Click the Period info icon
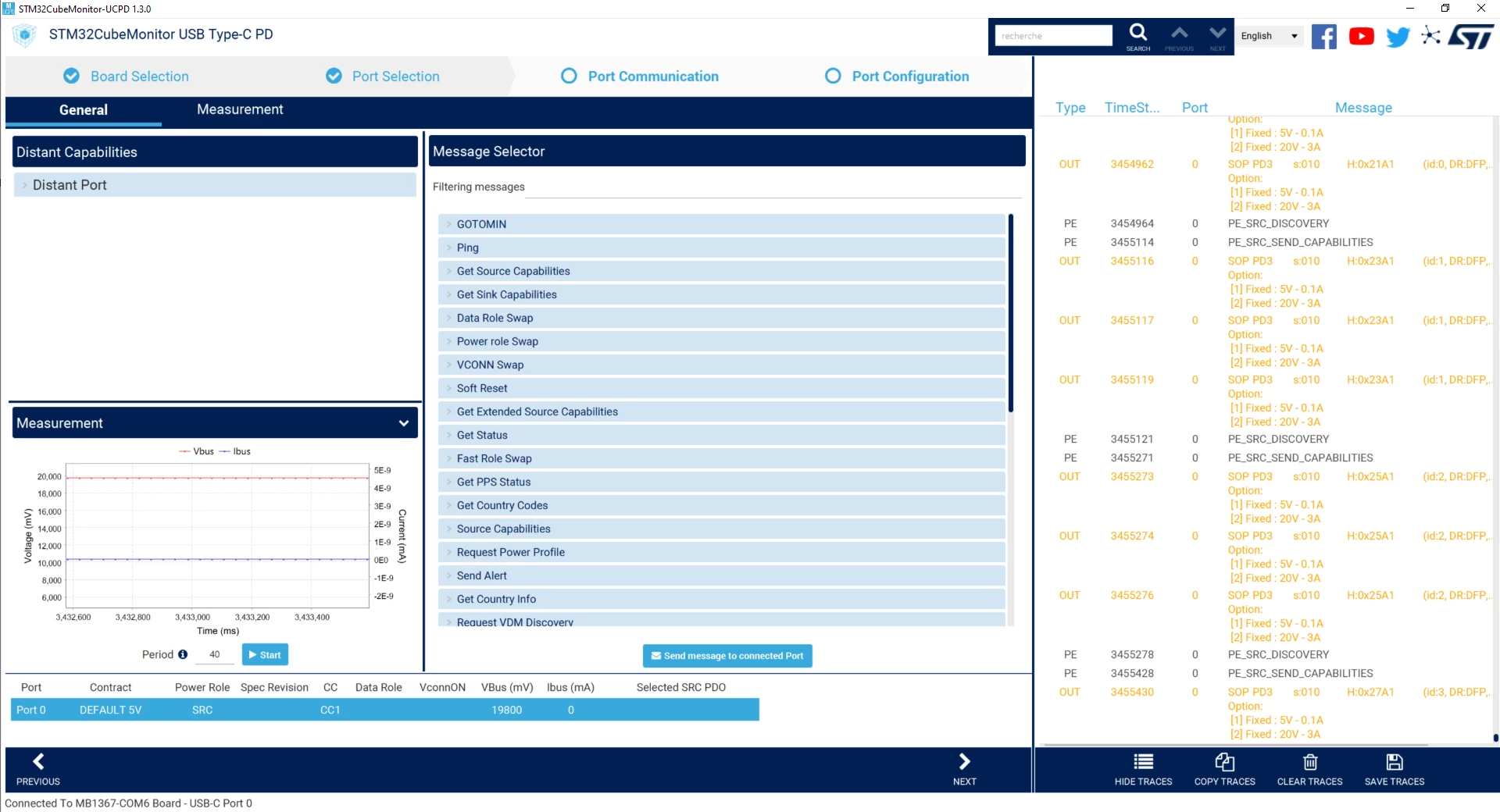1500x812 pixels. point(183,654)
